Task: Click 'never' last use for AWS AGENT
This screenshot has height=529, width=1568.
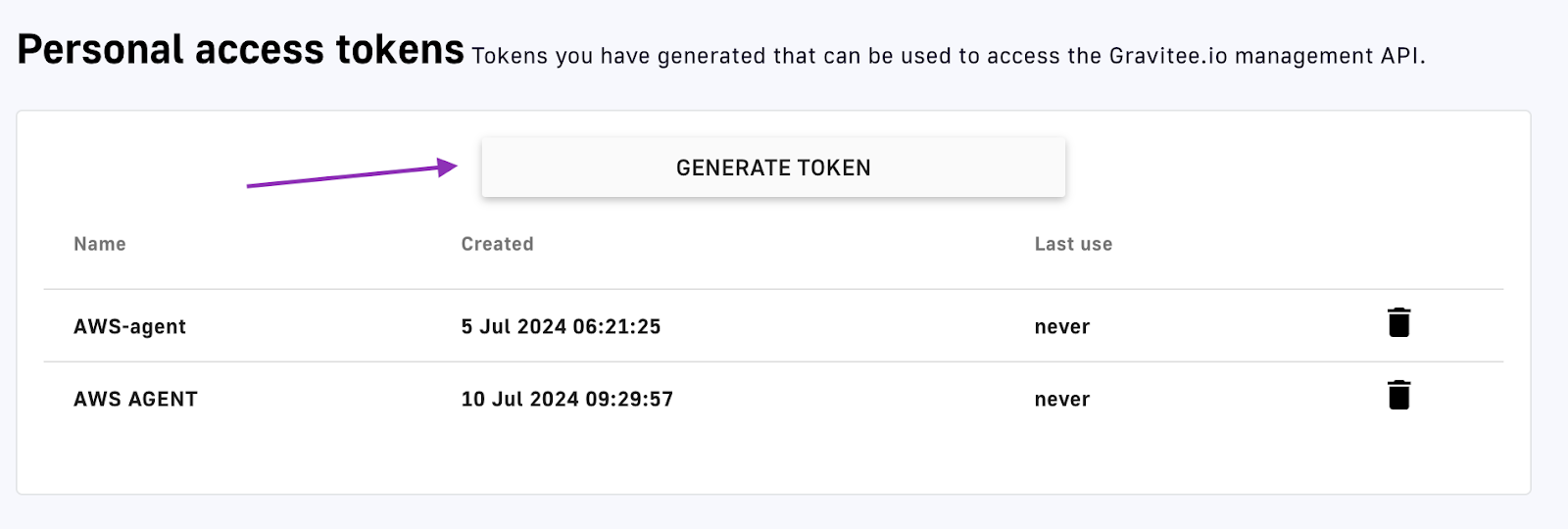Action: click(x=1062, y=400)
